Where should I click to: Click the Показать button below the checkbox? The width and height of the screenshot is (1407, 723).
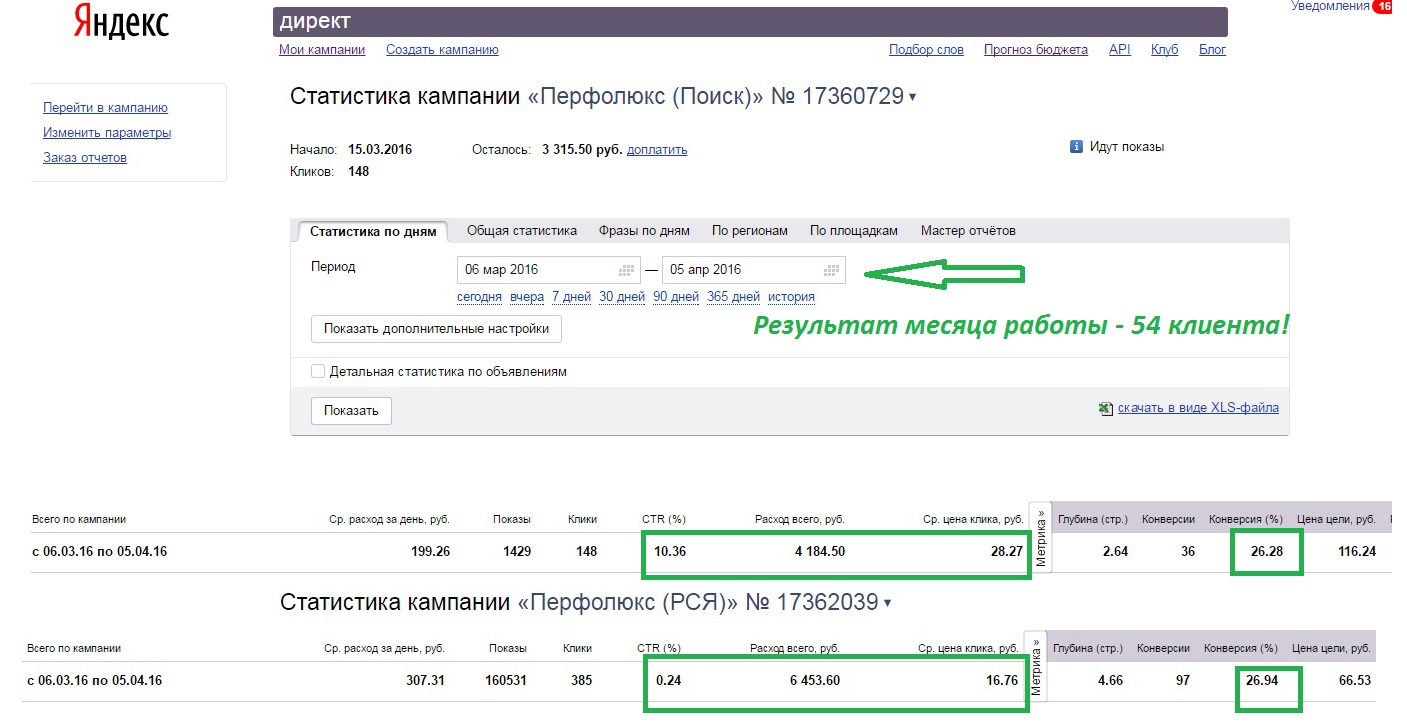pyautogui.click(x=351, y=411)
